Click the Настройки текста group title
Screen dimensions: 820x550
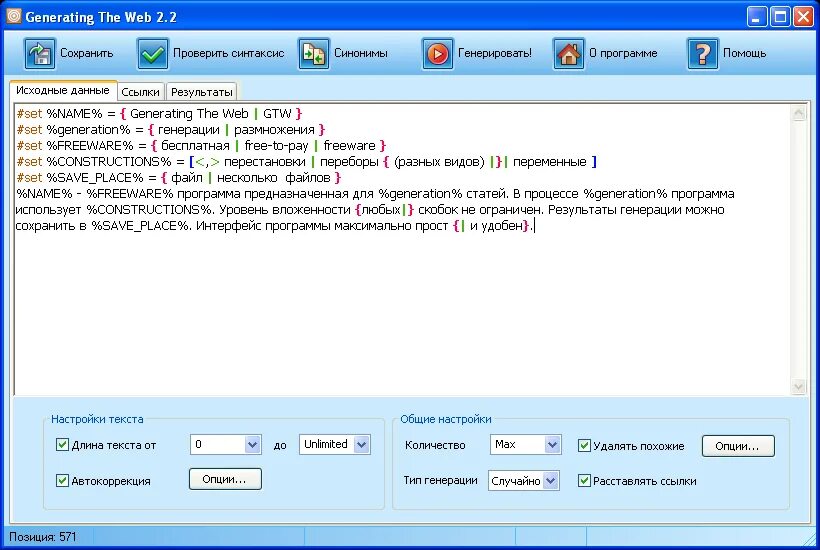(97, 419)
